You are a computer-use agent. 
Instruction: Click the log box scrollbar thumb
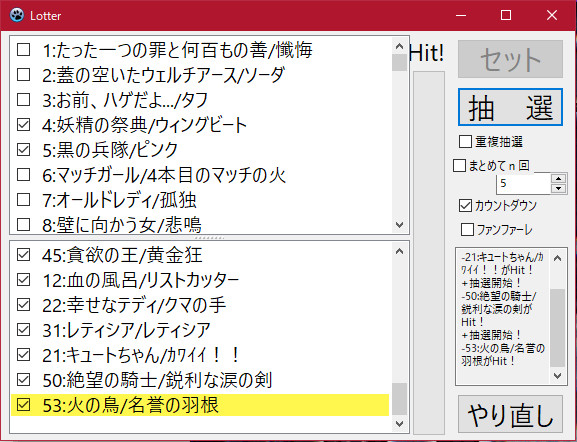click(x=557, y=328)
